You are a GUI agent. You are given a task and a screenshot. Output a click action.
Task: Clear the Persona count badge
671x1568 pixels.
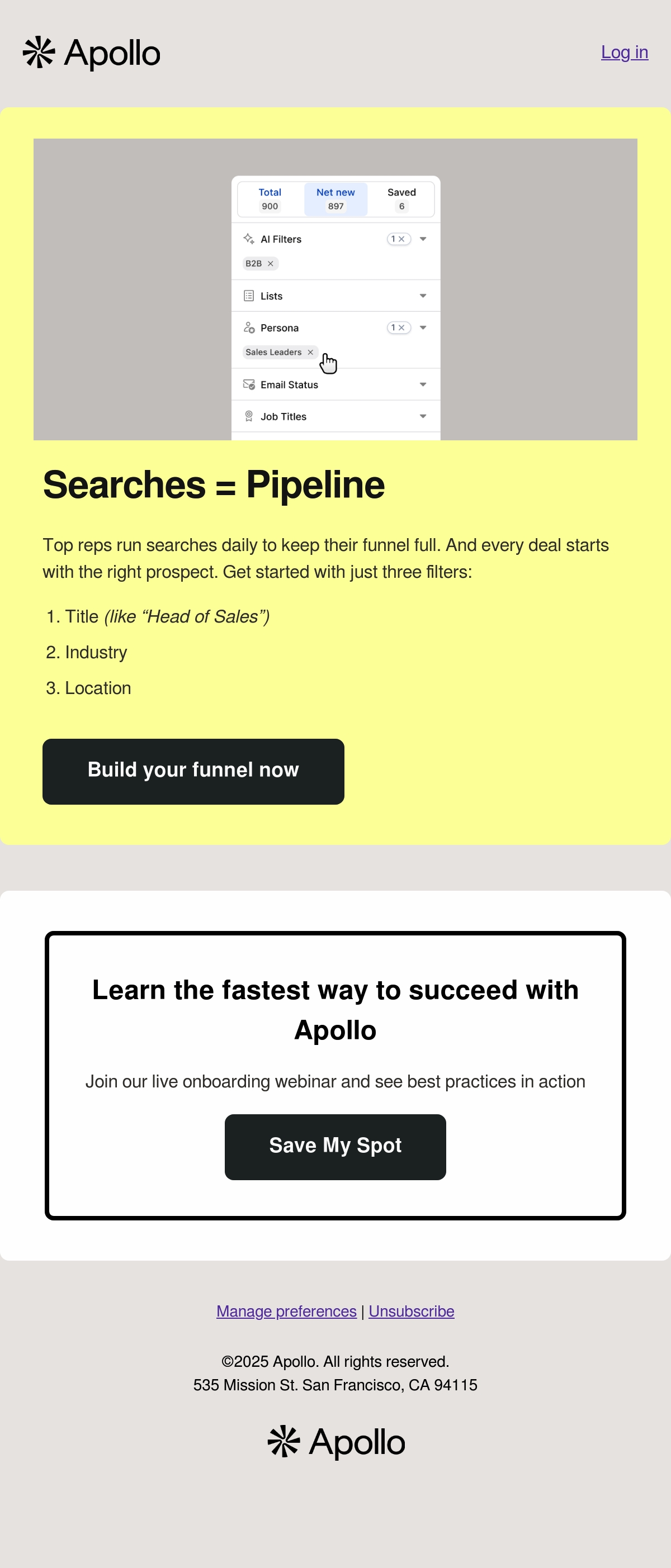(x=399, y=327)
